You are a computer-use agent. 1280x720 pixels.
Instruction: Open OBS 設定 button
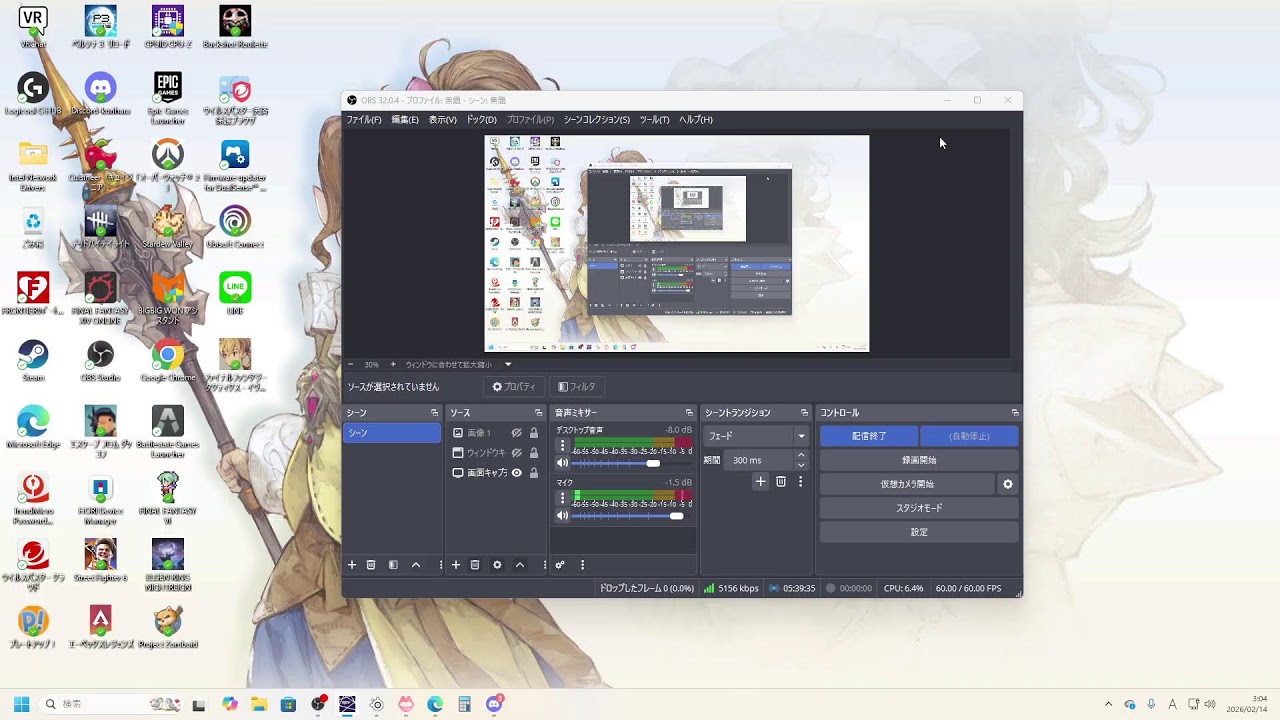tap(919, 532)
